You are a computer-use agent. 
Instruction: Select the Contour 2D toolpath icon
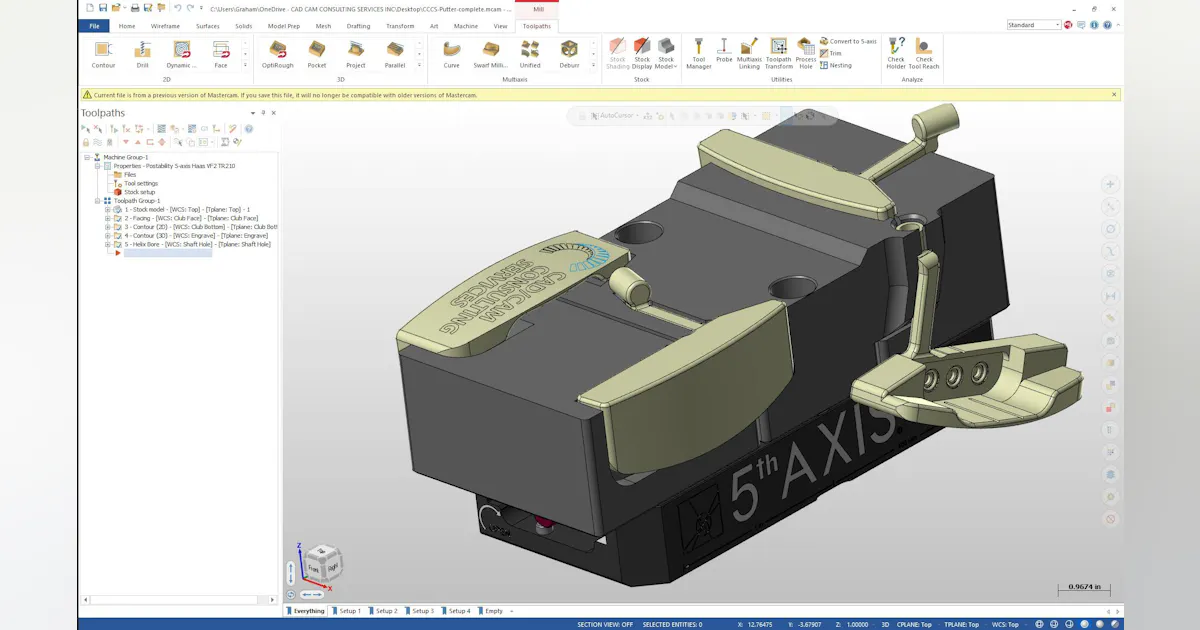tap(103, 54)
